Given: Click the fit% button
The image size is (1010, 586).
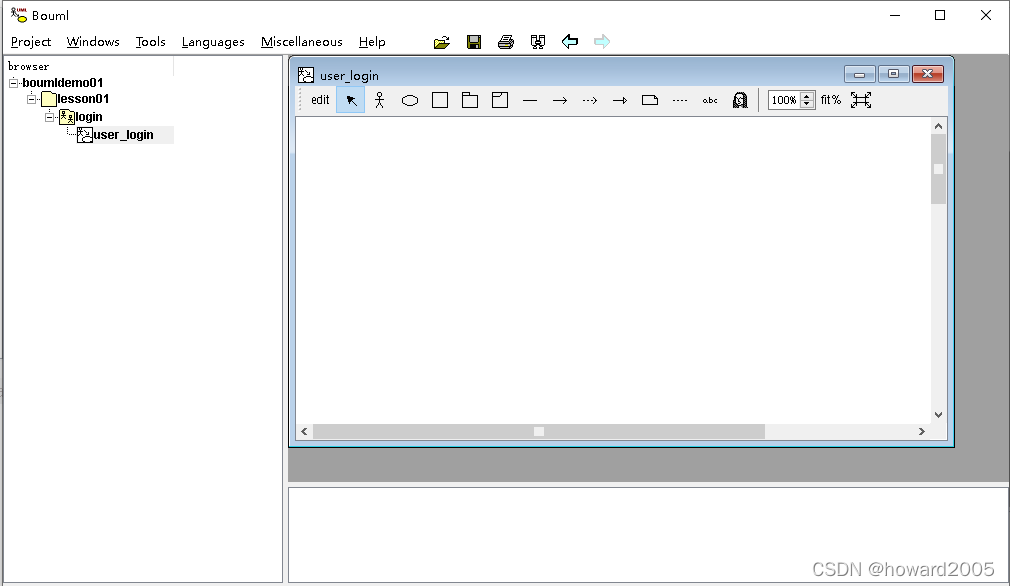Looking at the screenshot, I should [x=830, y=100].
